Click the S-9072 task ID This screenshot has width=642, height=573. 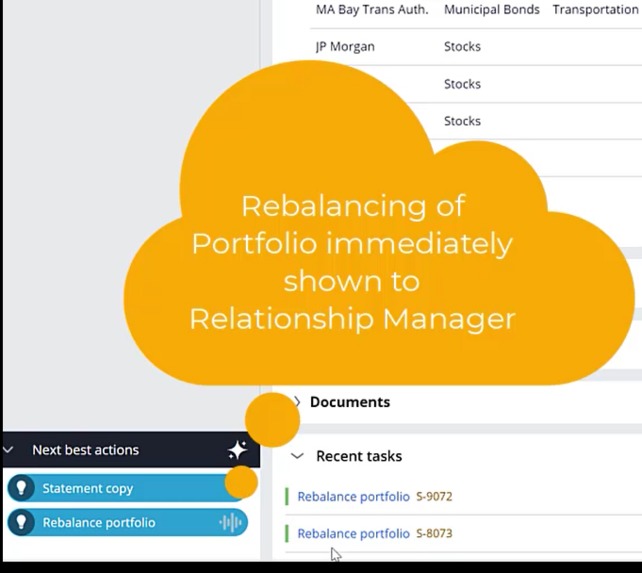point(434,496)
